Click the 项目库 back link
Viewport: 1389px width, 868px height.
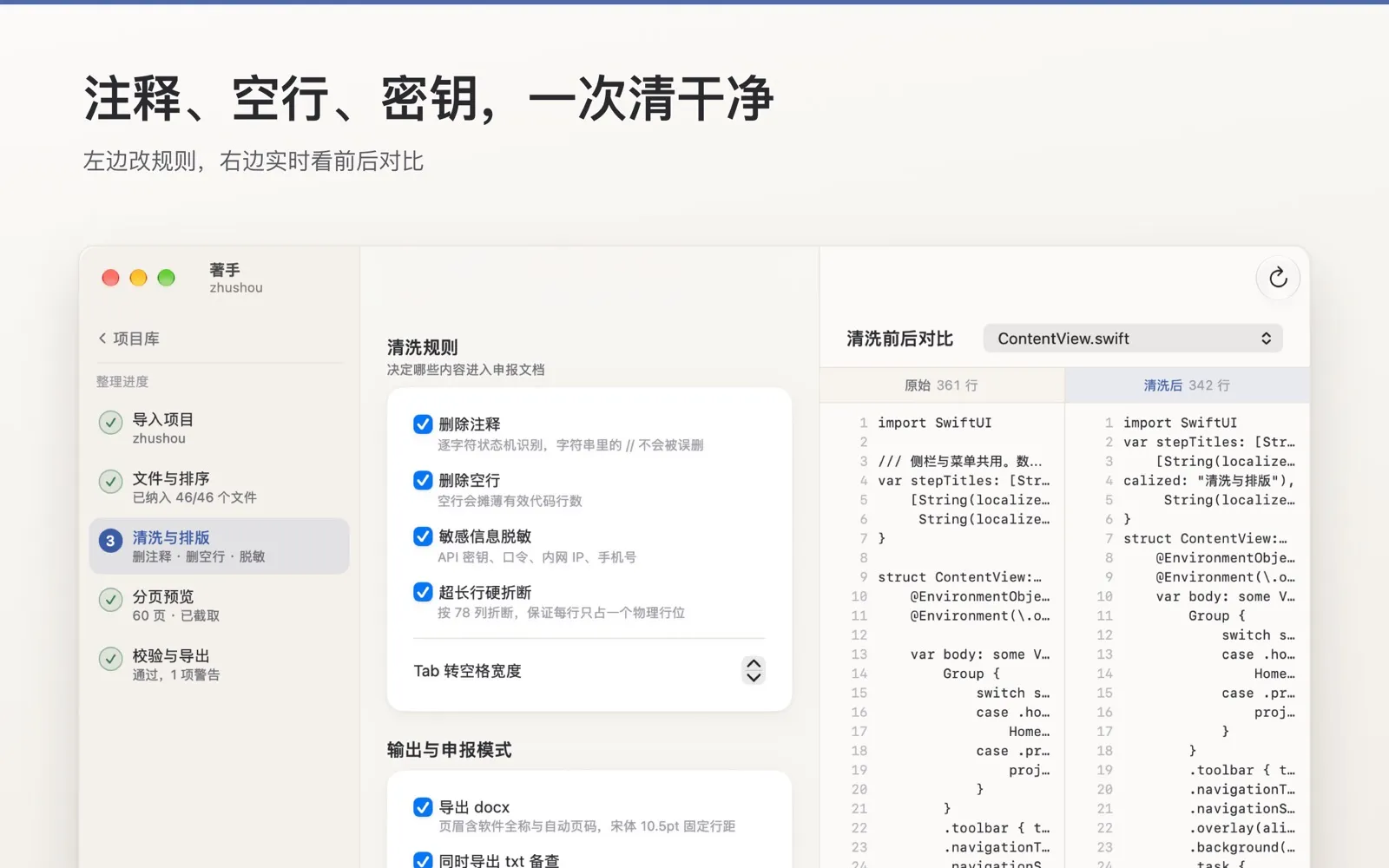click(x=128, y=339)
